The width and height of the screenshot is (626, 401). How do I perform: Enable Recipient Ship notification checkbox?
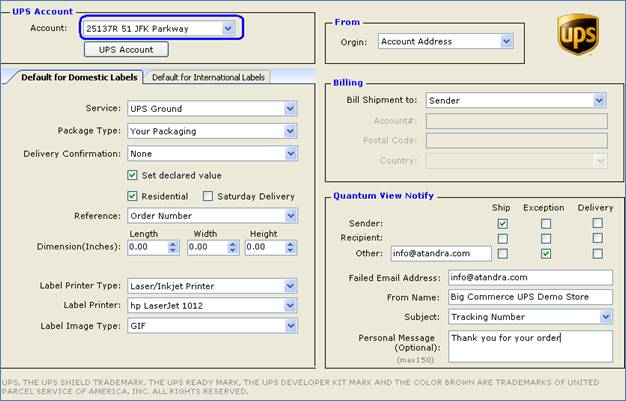(x=503, y=238)
